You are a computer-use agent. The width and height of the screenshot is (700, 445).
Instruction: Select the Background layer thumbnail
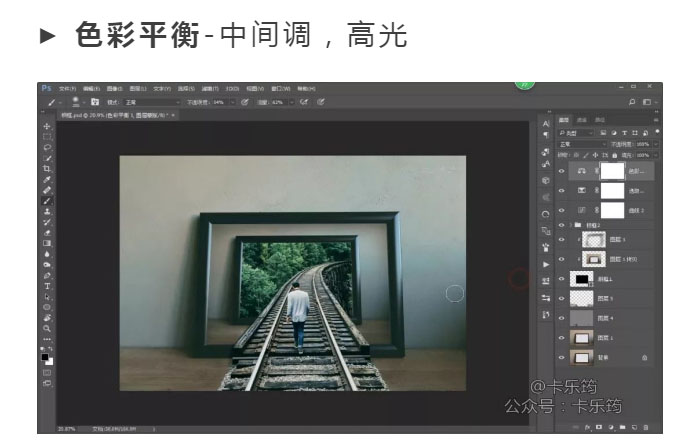pos(582,358)
